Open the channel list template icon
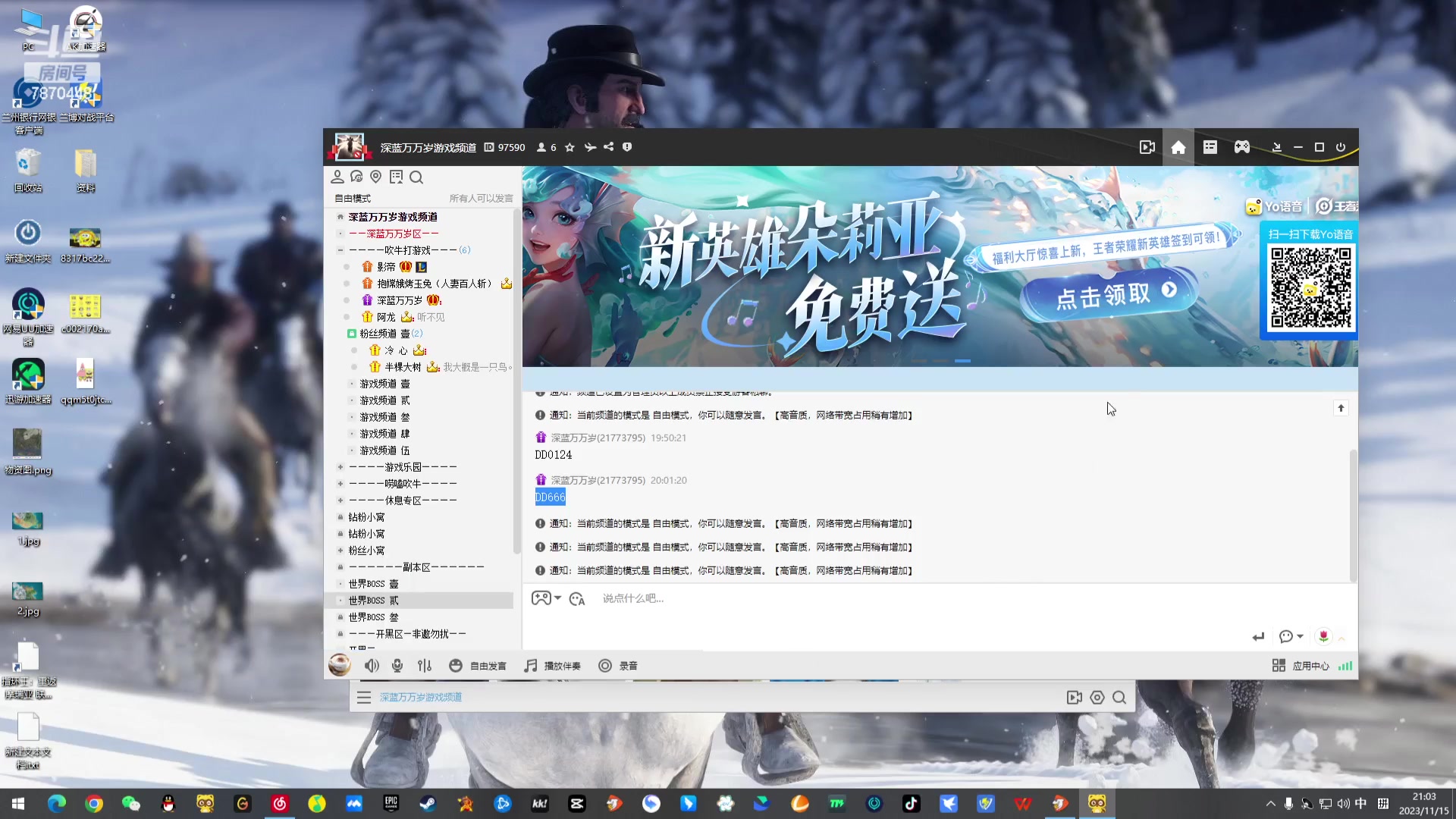This screenshot has height=819, width=1456. tap(1210, 147)
